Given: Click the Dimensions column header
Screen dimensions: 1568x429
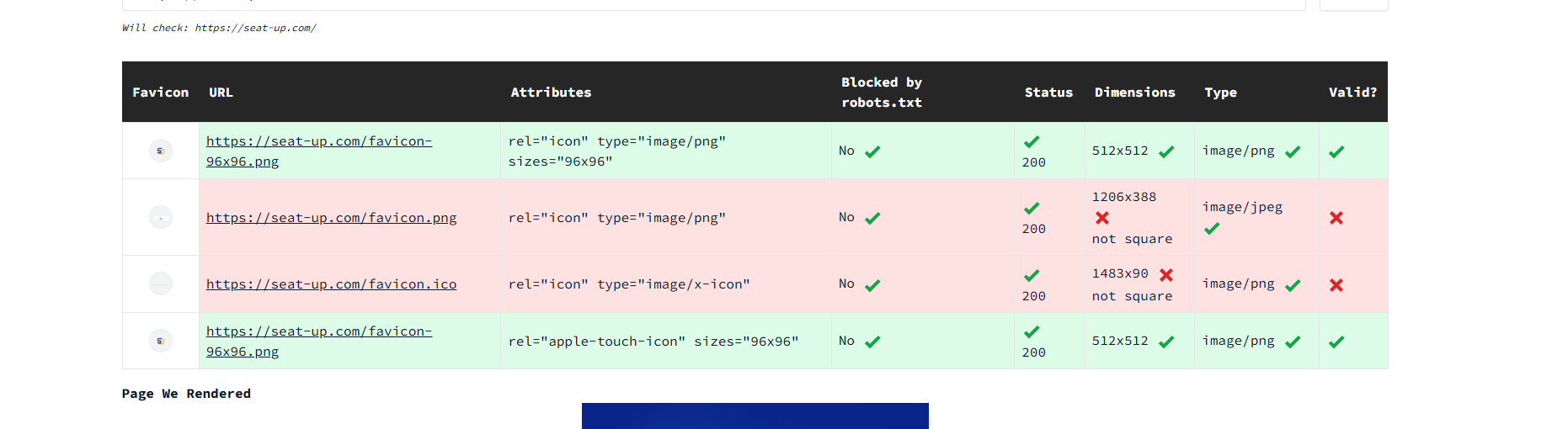Looking at the screenshot, I should point(1134,93).
